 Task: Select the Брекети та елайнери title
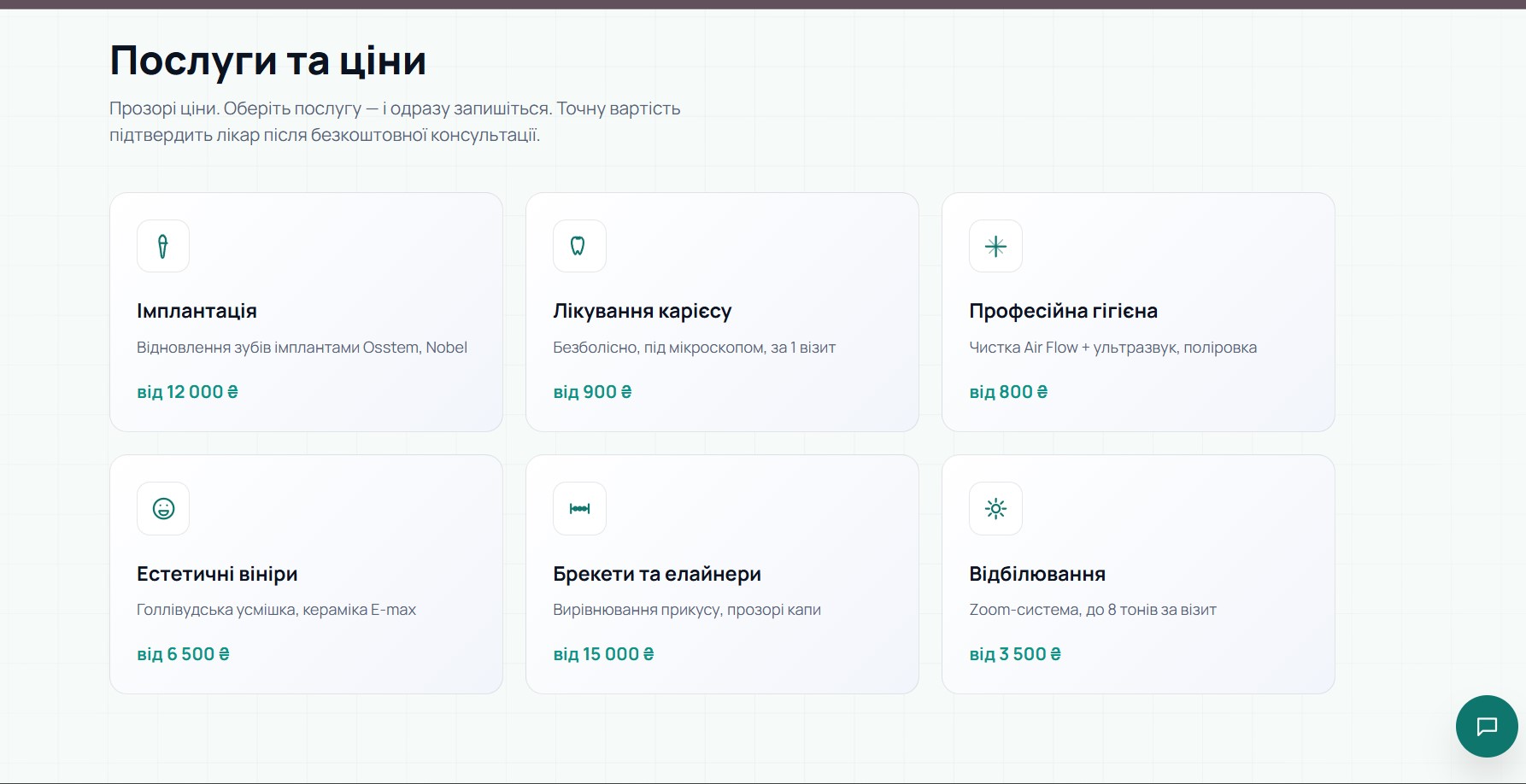pyautogui.click(x=657, y=574)
